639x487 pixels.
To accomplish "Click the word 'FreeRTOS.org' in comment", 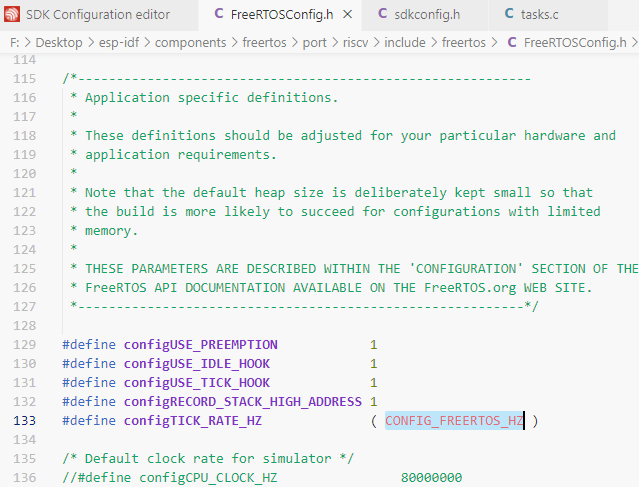I will pos(470,288).
